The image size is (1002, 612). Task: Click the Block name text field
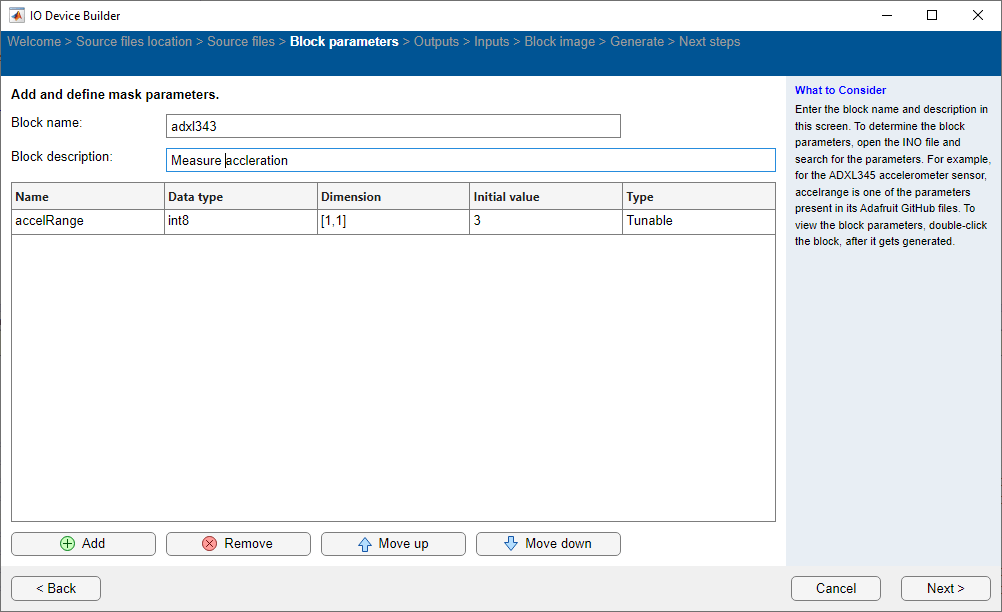393,126
